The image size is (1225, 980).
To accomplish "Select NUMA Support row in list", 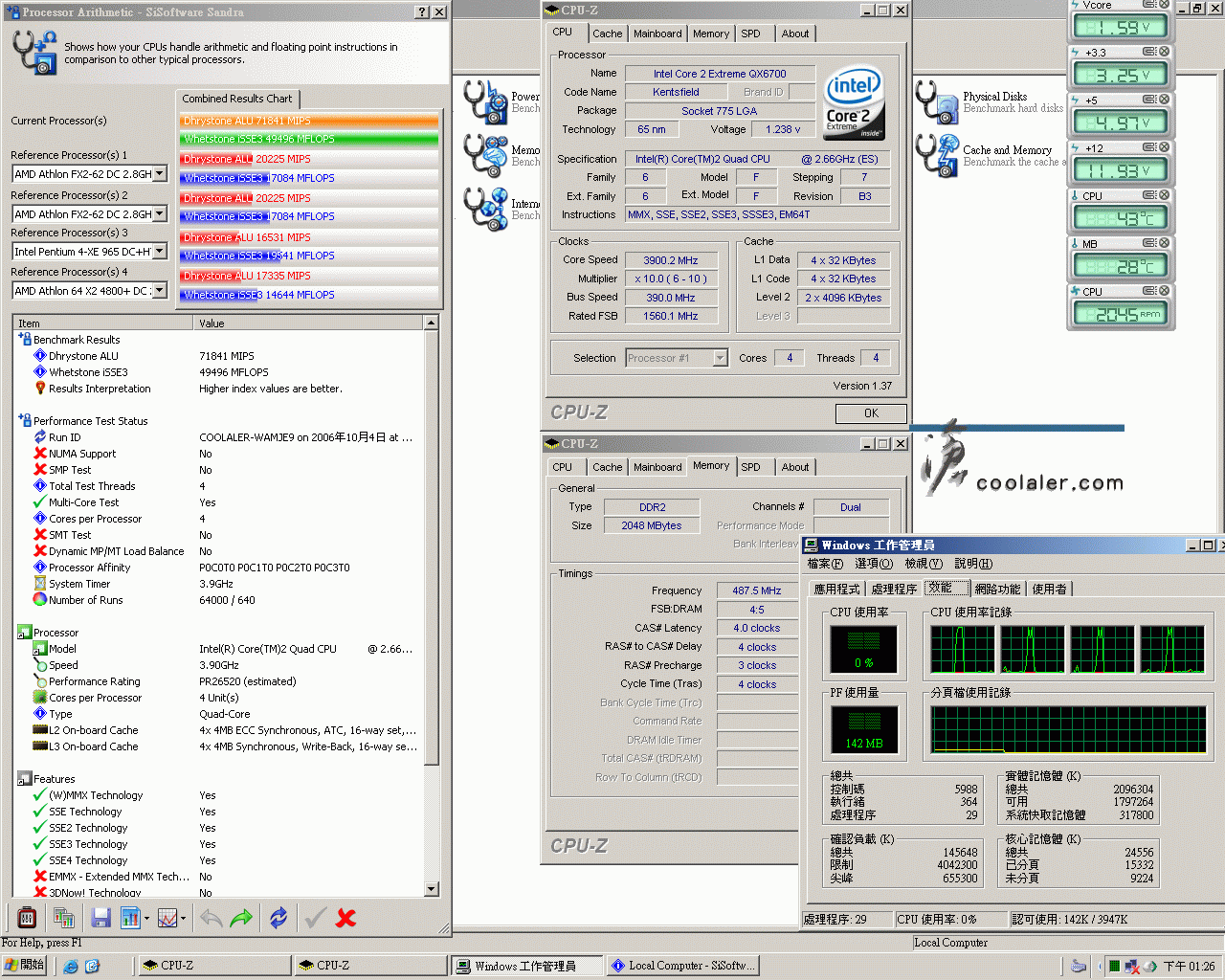I will [218, 454].
